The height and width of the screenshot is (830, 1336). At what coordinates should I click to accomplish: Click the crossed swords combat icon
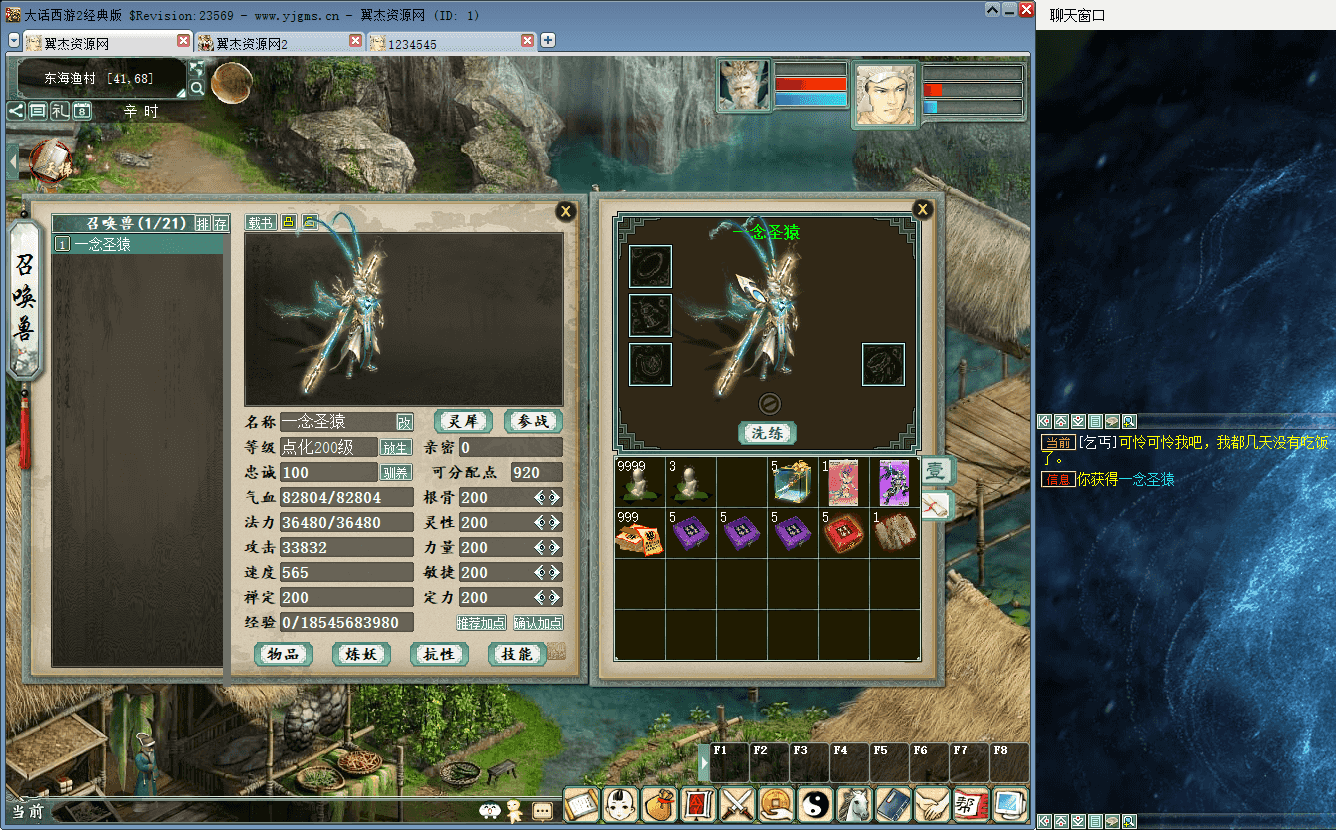coord(737,804)
